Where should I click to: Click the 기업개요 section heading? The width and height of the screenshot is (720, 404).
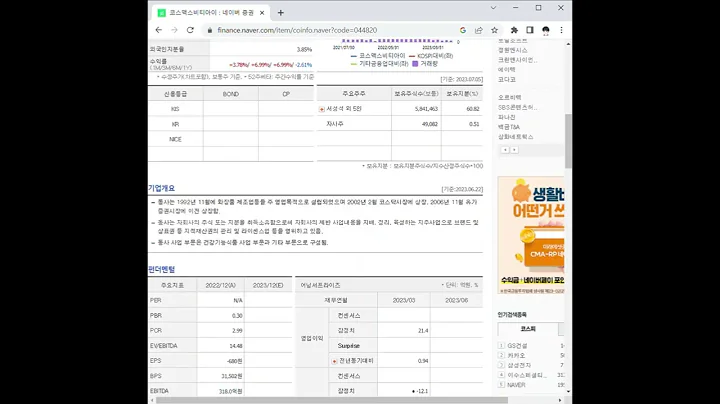pyautogui.click(x=162, y=188)
